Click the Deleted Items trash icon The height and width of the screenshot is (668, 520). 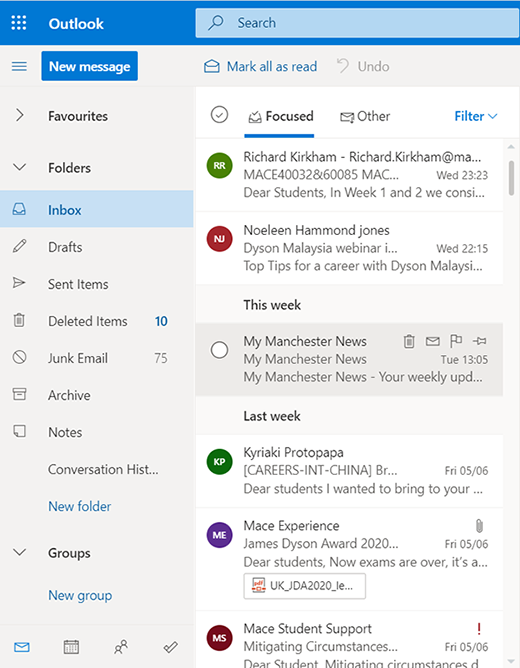click(19, 320)
